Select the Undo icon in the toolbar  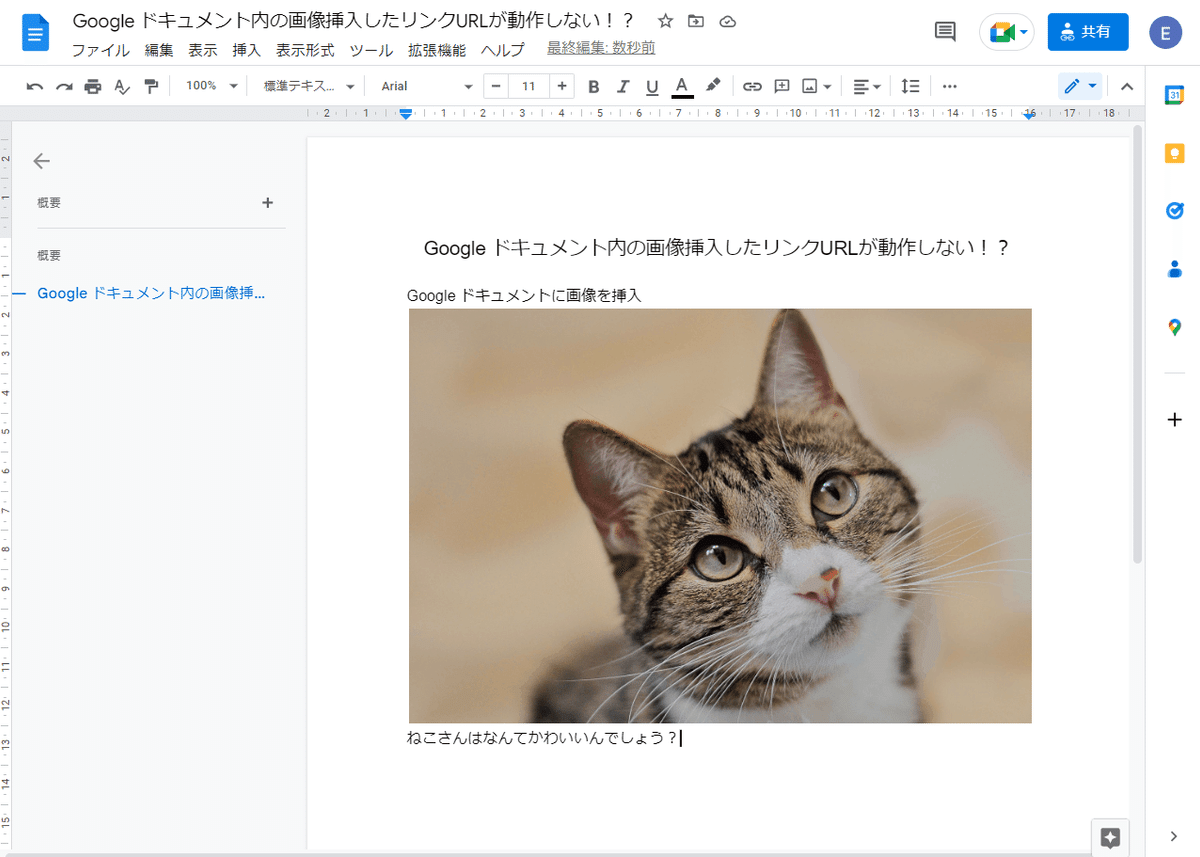34,86
